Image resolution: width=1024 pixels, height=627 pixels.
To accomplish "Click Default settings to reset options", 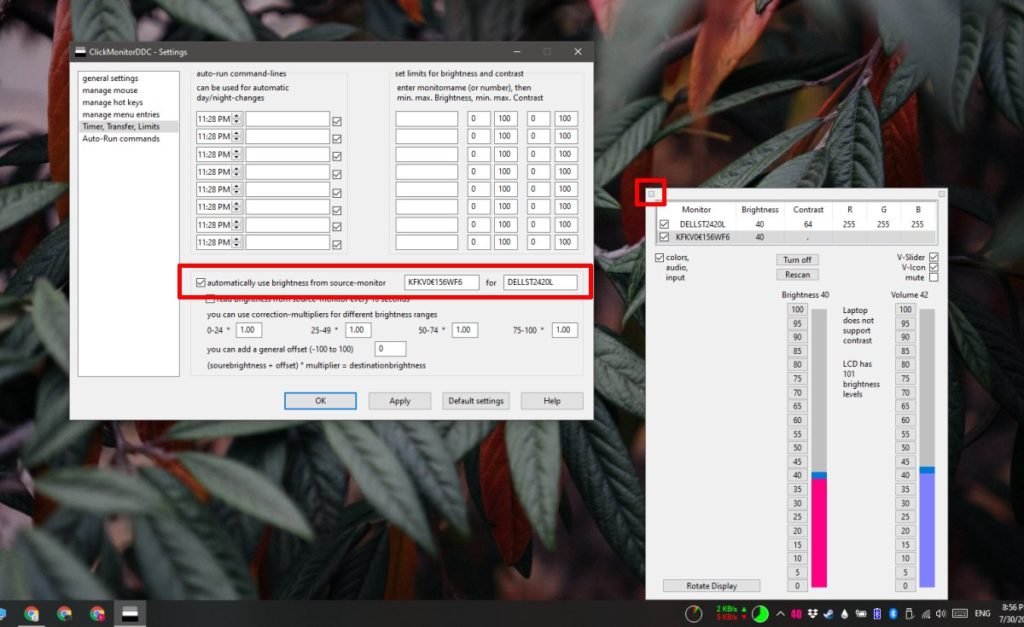I will click(x=476, y=400).
